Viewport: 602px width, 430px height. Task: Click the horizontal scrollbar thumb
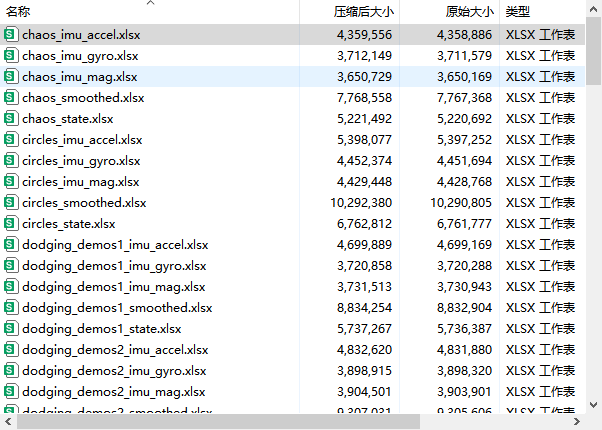pyautogui.click(x=218, y=422)
